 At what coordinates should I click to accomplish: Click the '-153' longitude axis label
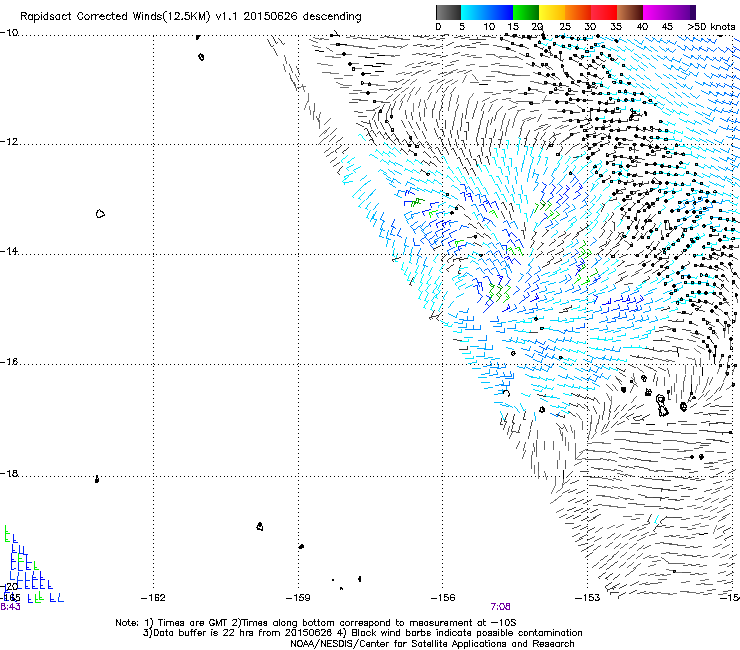click(588, 598)
